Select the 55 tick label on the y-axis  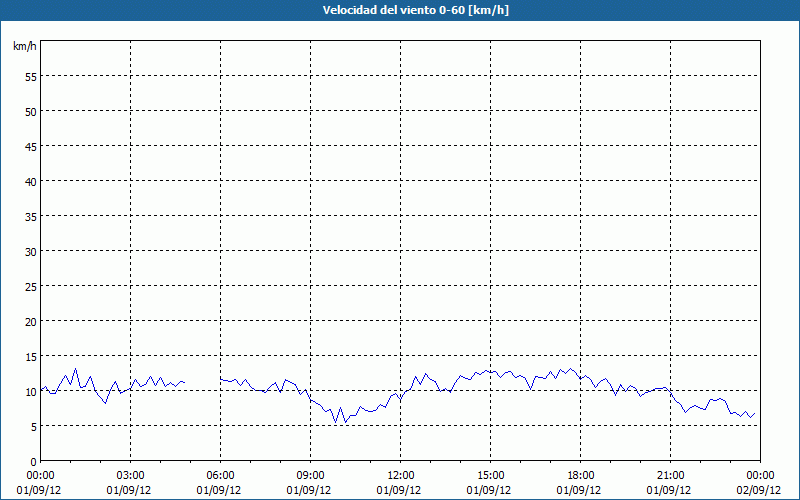(30, 76)
